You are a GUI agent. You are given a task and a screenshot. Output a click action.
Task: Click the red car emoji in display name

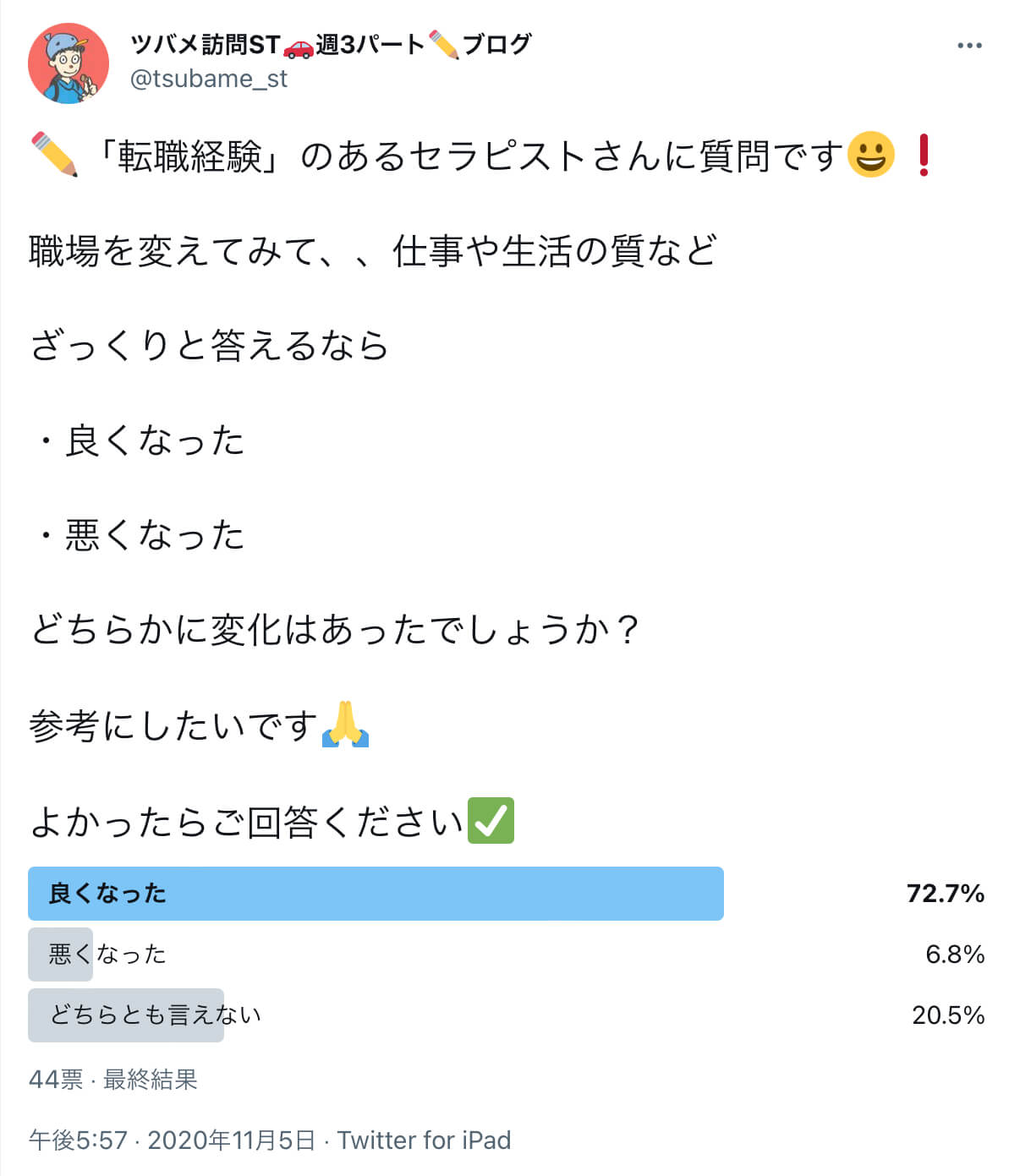pyautogui.click(x=298, y=46)
